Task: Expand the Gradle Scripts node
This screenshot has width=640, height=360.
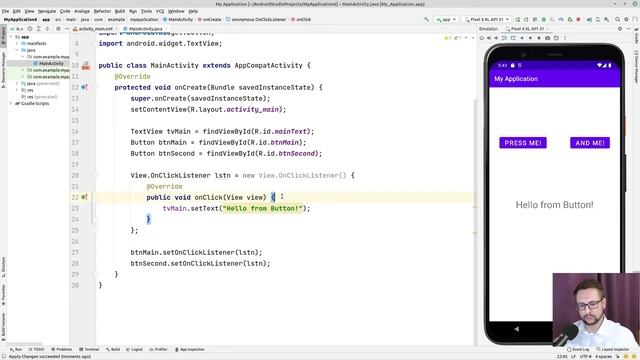Action: [x=11, y=103]
